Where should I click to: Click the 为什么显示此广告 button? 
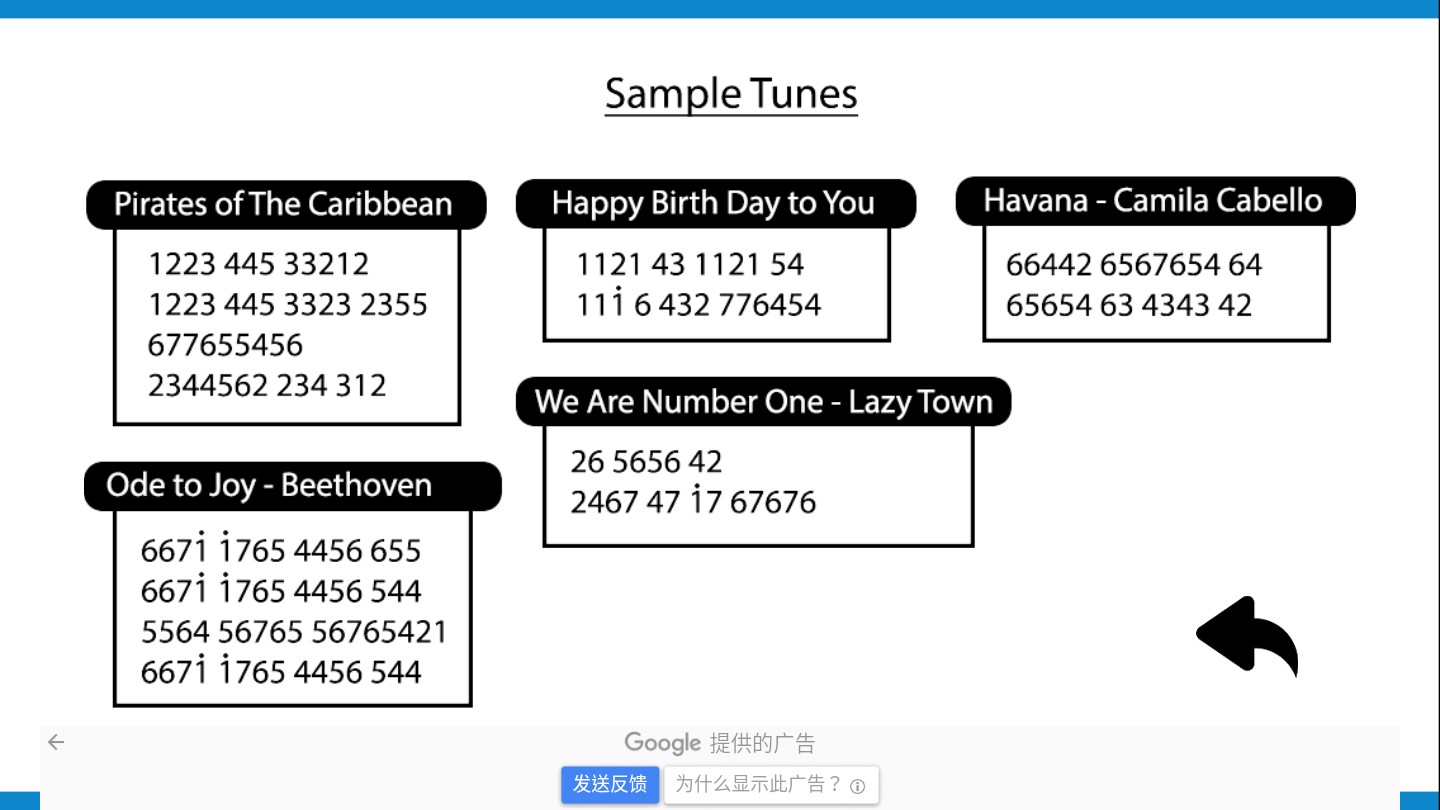(x=771, y=785)
